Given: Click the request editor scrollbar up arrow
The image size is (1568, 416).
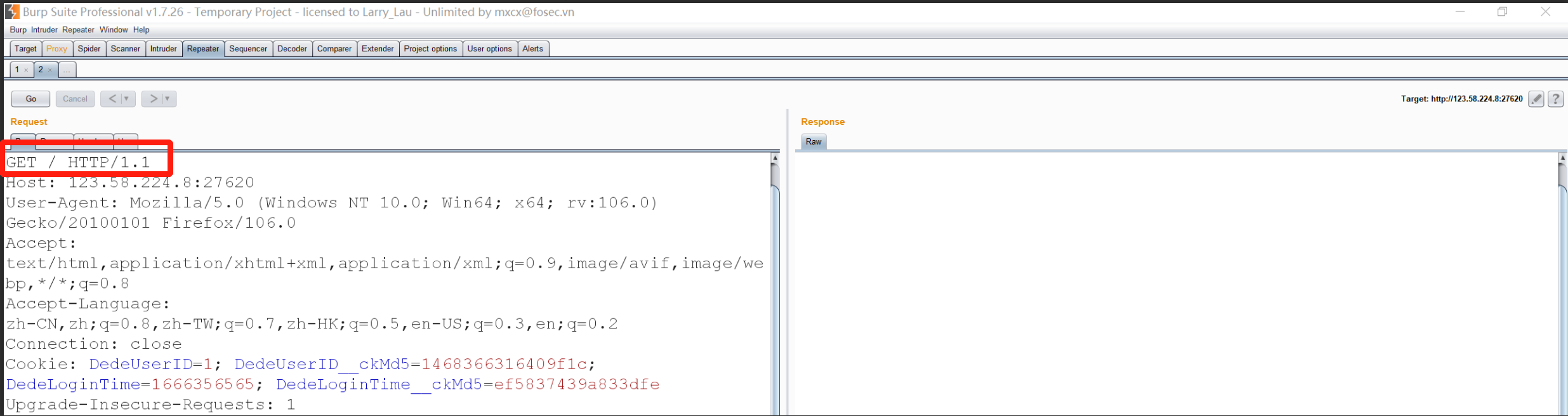Looking at the screenshot, I should click(775, 158).
